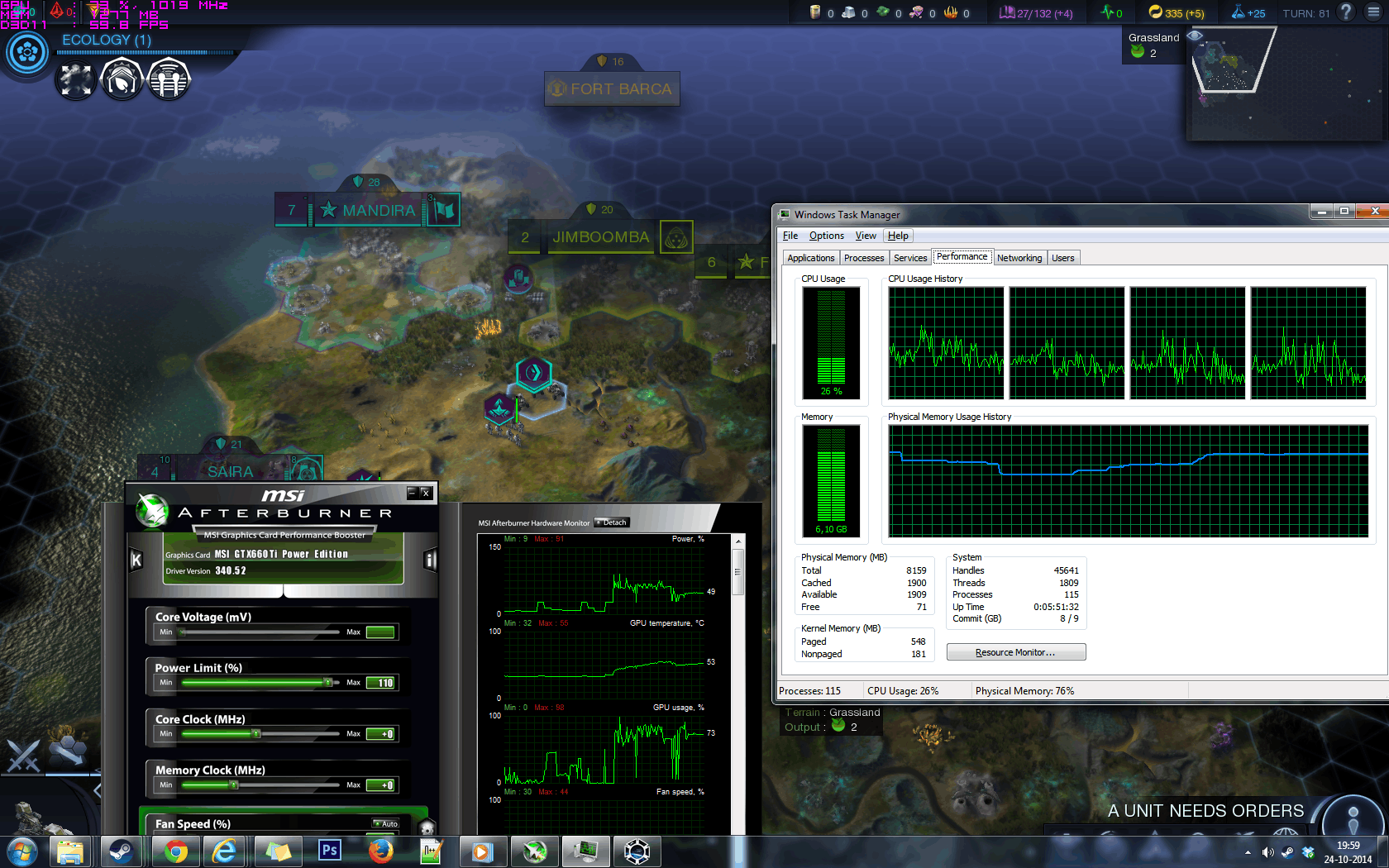Show hidden system tray icons
Viewport: 1389px width, 868px height.
(x=1248, y=852)
